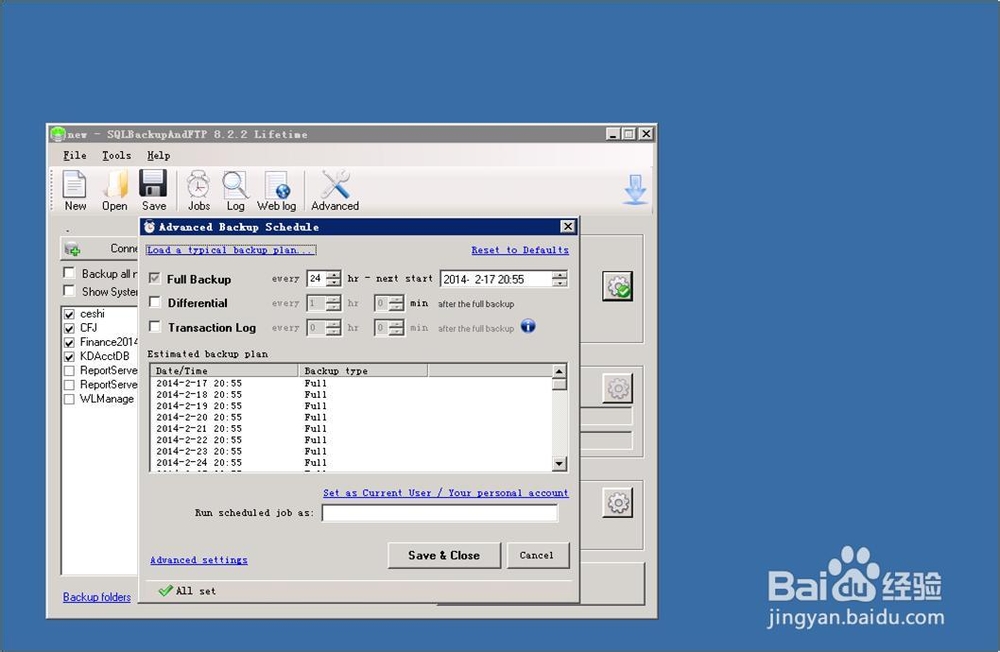Adjust Differential hours spinner
The height and width of the screenshot is (652, 1000).
[x=334, y=303]
